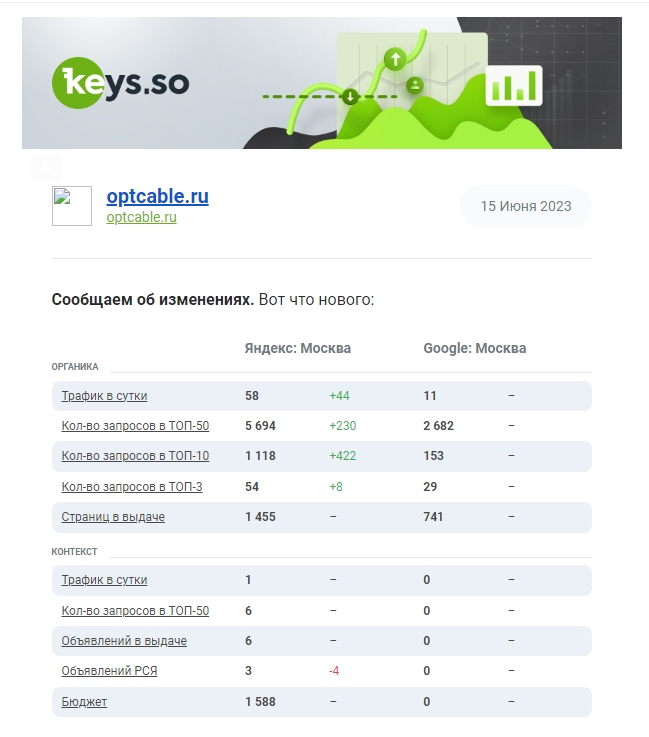Open the Кол-во запросов в ТОП-3 link
The width and height of the screenshot is (649, 737).
132,487
